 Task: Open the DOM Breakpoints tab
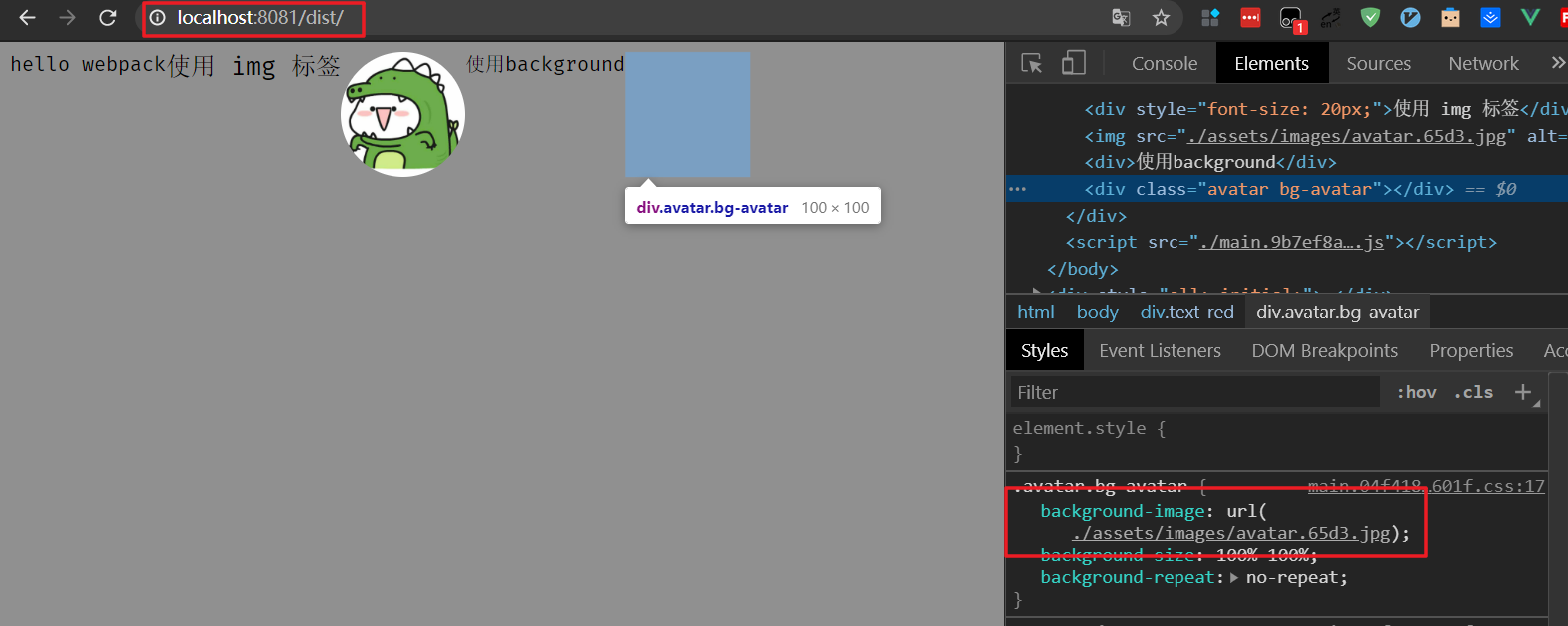1324,351
